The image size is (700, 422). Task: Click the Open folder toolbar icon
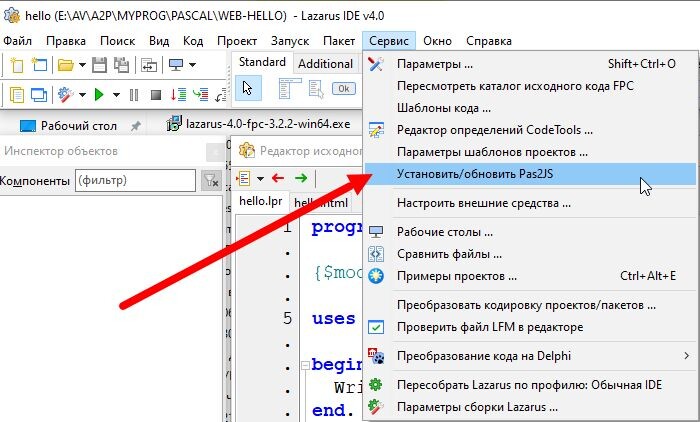pyautogui.click(x=66, y=65)
